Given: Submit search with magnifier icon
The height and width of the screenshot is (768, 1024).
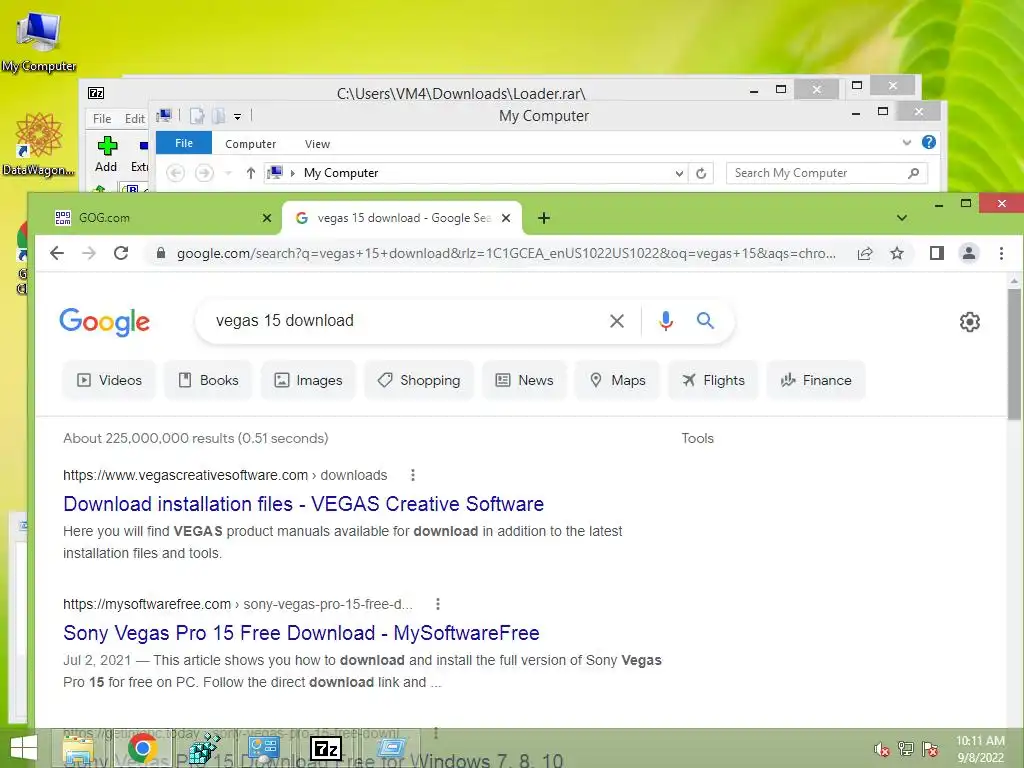Looking at the screenshot, I should 705,321.
